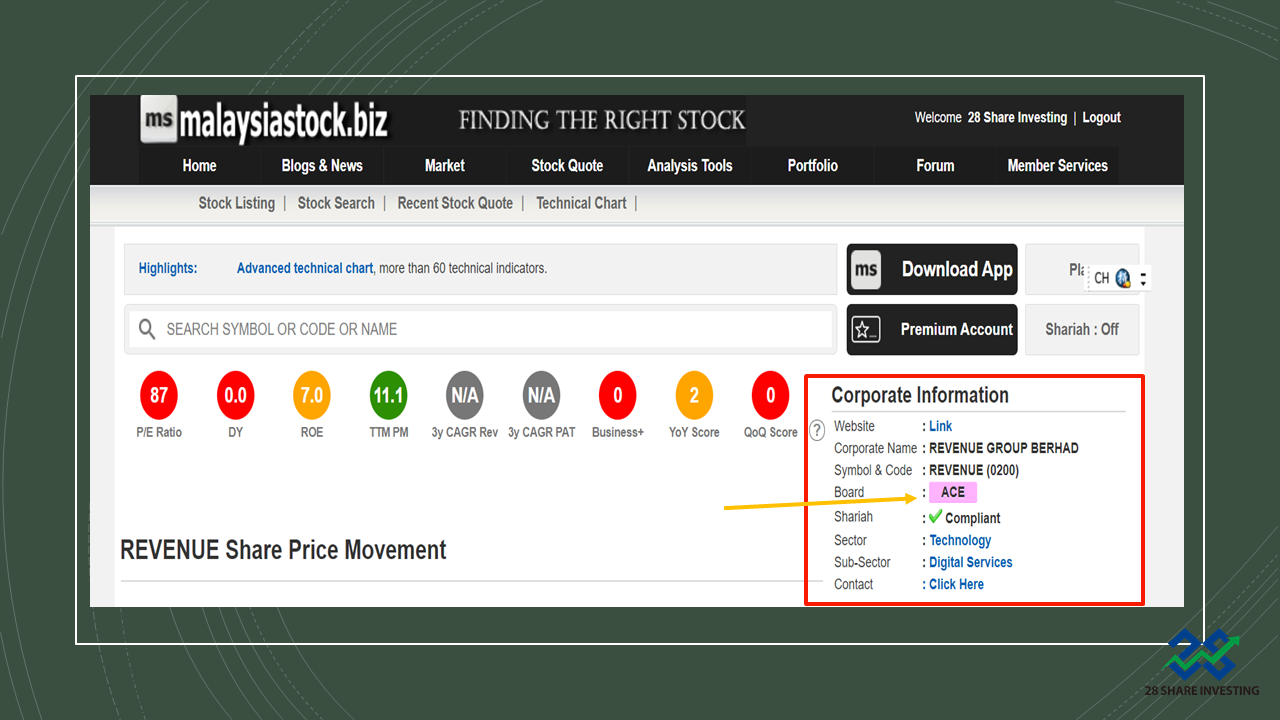Screen dimensions: 1280x720
Task: Open the Stock Quote menu
Action: coord(567,166)
